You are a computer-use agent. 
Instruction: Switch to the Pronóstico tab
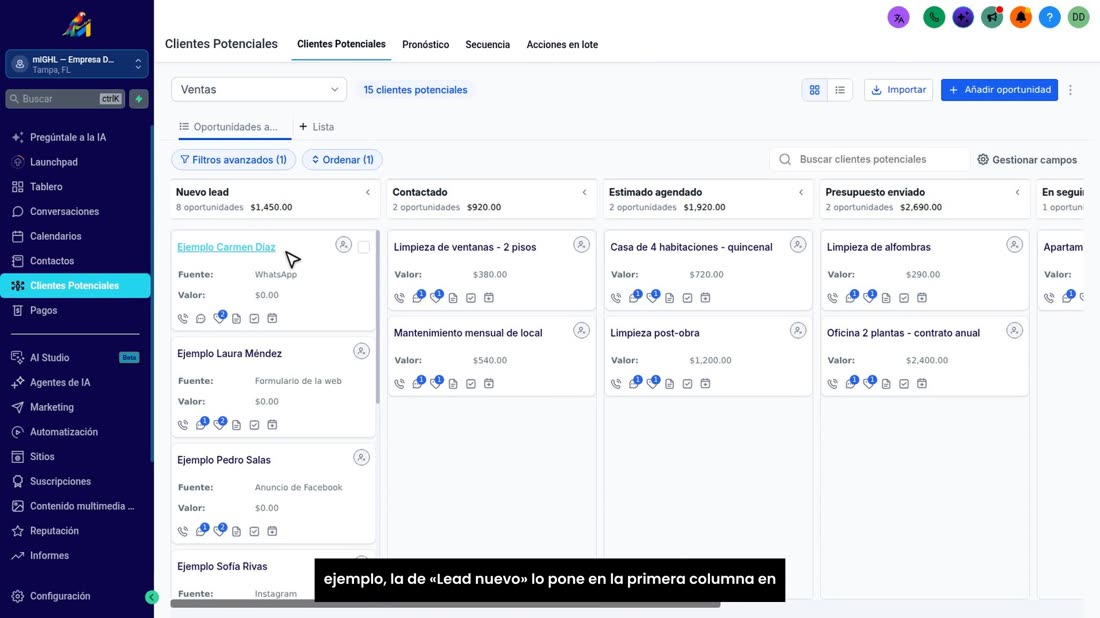pos(425,44)
